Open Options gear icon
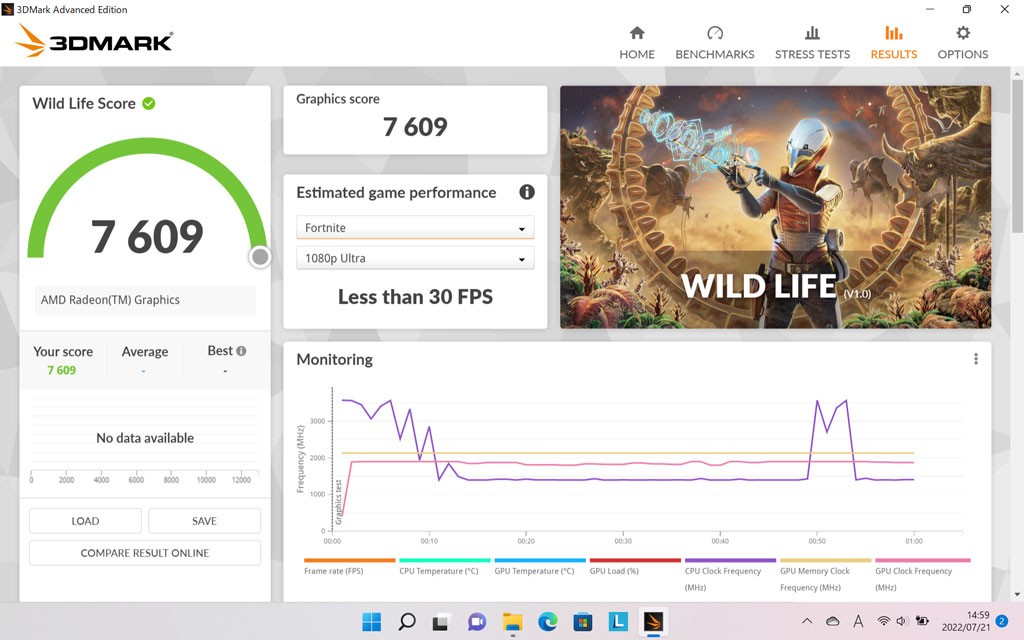 click(962, 34)
